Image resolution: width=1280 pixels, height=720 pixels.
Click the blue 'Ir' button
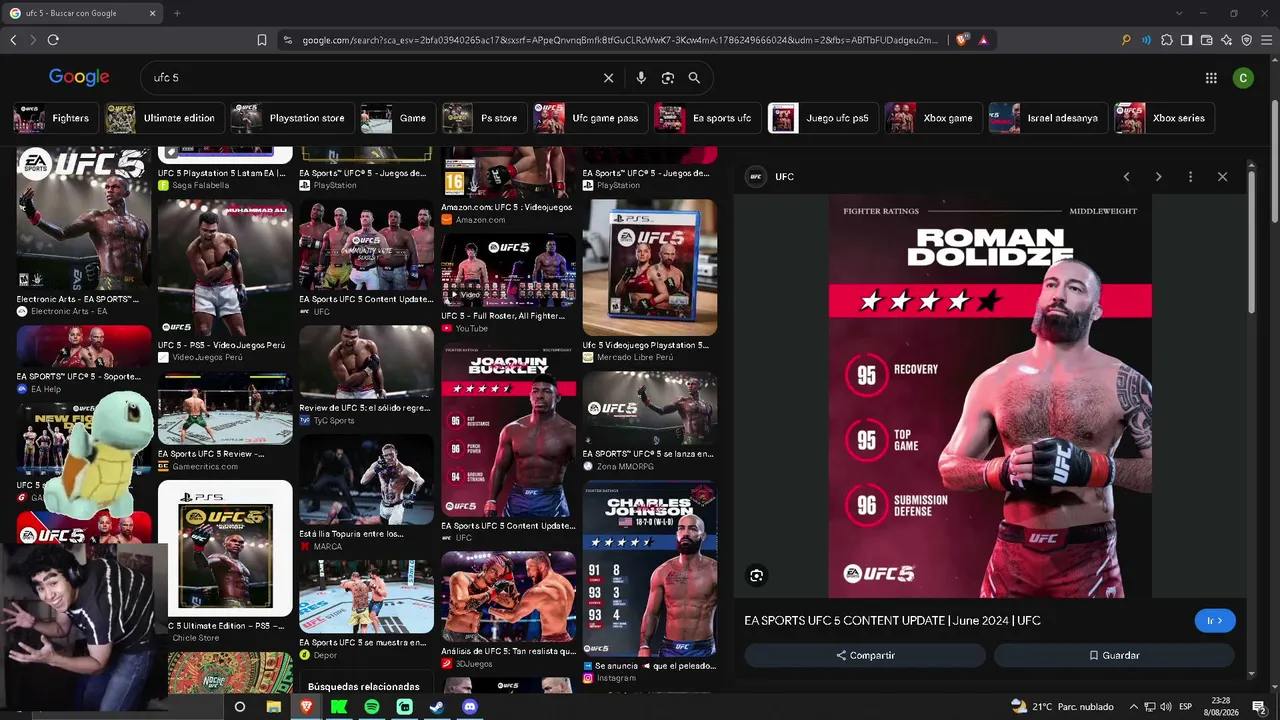[x=1215, y=621]
